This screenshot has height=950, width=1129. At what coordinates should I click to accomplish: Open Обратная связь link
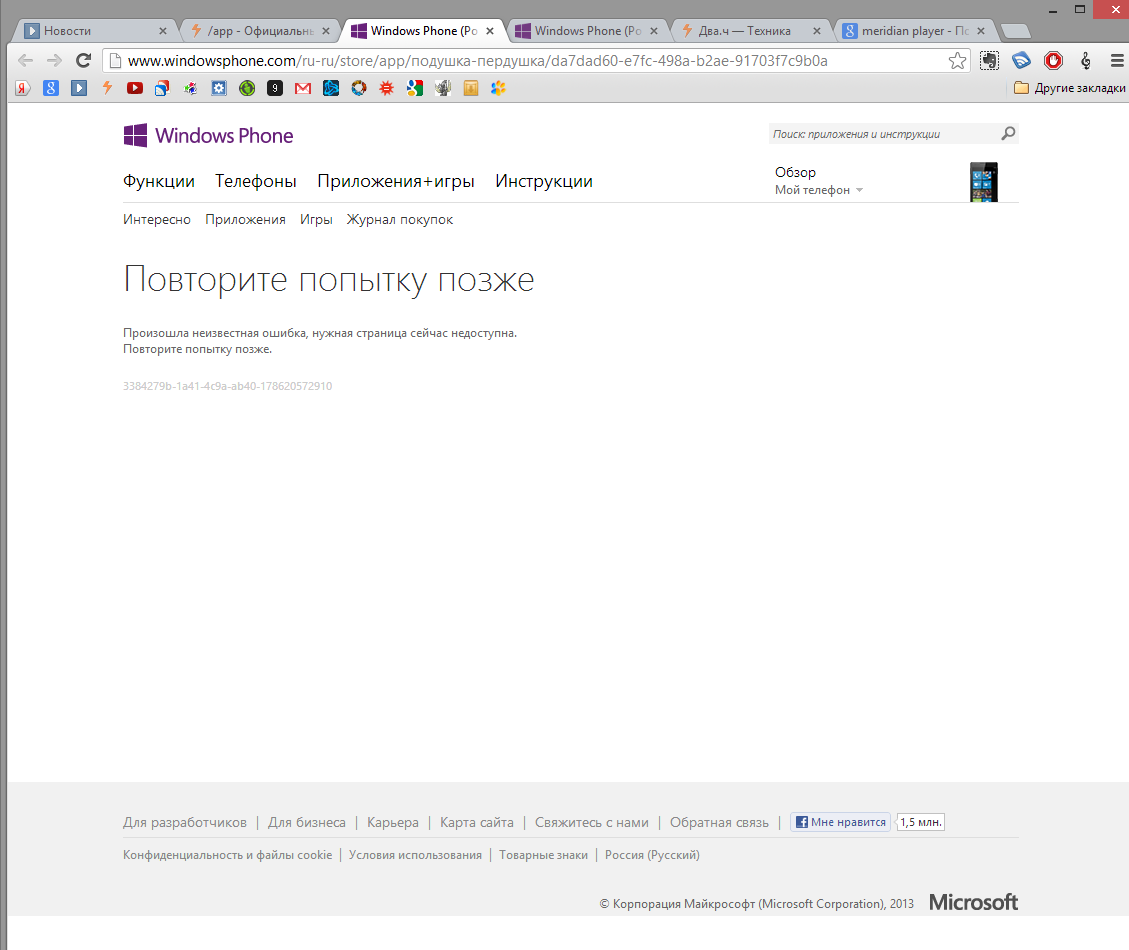(719, 823)
